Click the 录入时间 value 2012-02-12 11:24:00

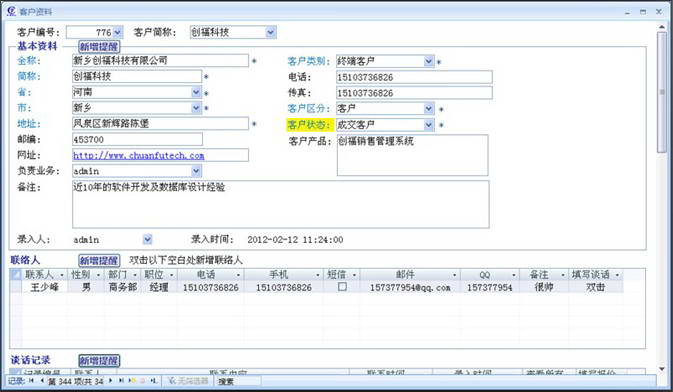pyautogui.click(x=295, y=240)
